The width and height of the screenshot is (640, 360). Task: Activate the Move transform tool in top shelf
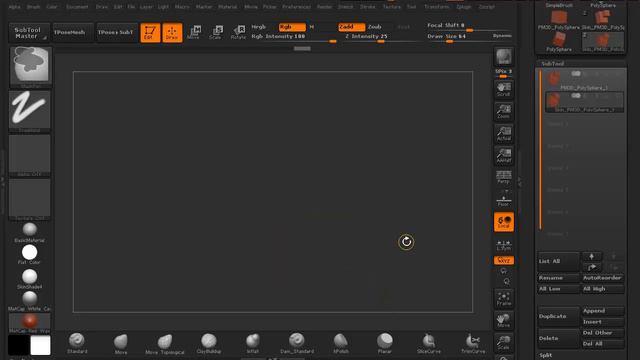click(x=194, y=32)
